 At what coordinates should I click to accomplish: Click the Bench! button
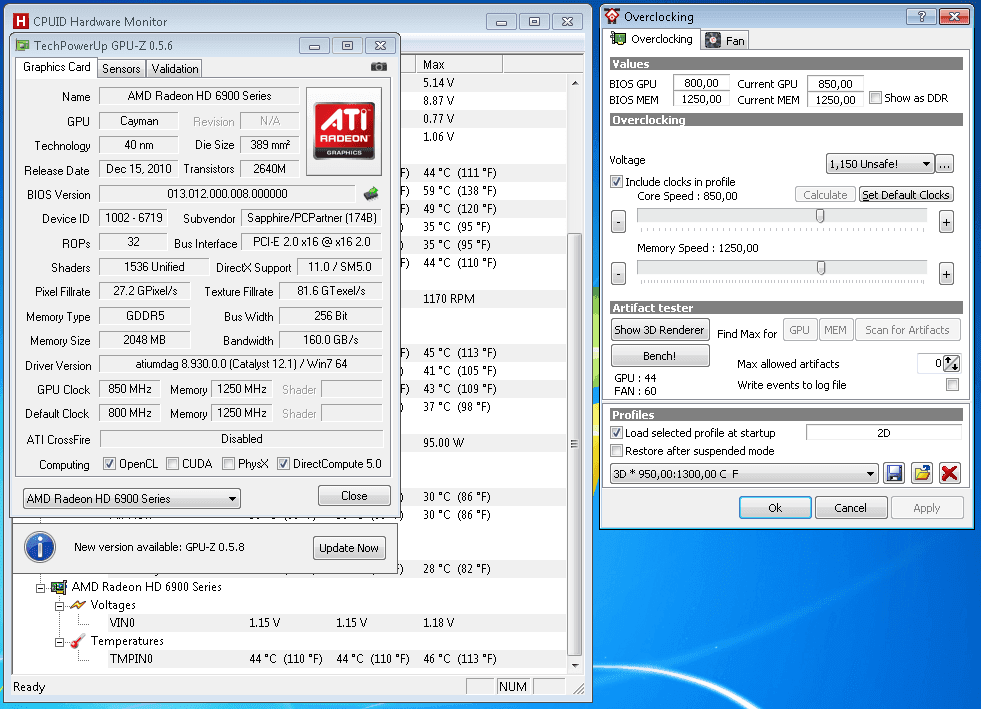[660, 355]
